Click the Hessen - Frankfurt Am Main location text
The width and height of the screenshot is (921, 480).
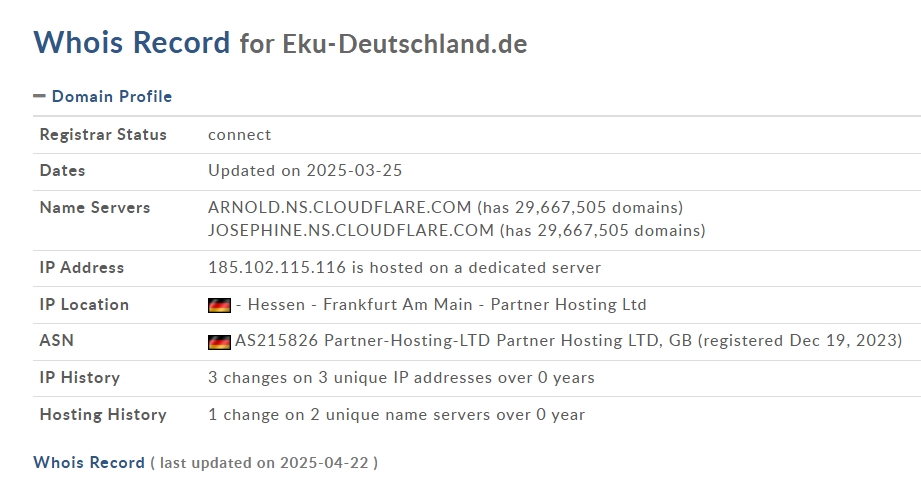tap(360, 304)
